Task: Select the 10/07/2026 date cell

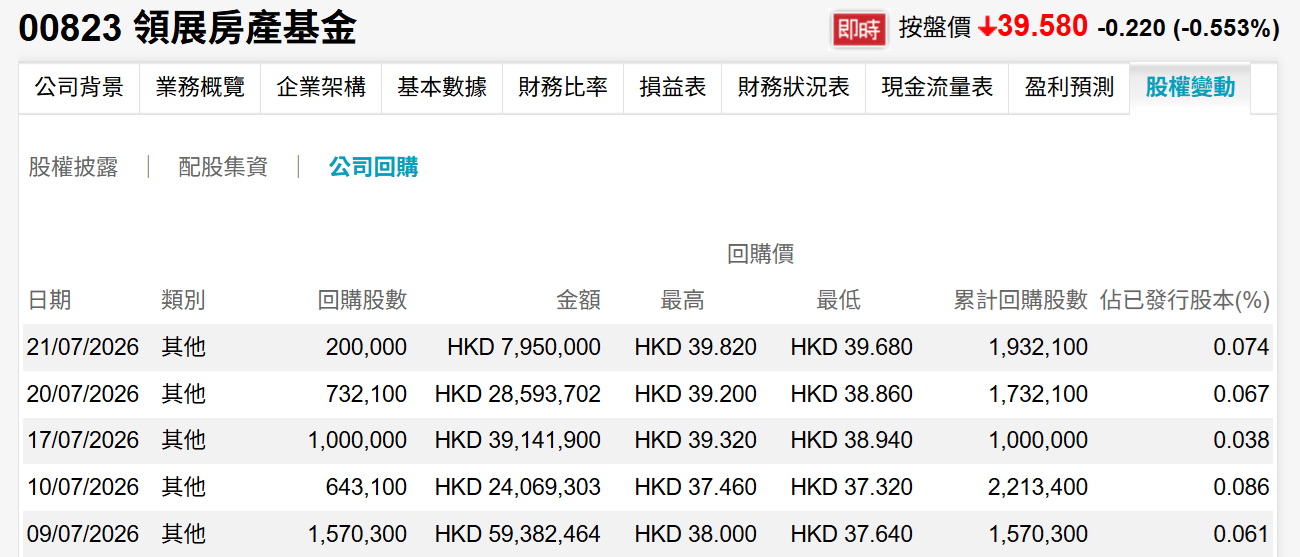Action: pyautogui.click(x=83, y=487)
